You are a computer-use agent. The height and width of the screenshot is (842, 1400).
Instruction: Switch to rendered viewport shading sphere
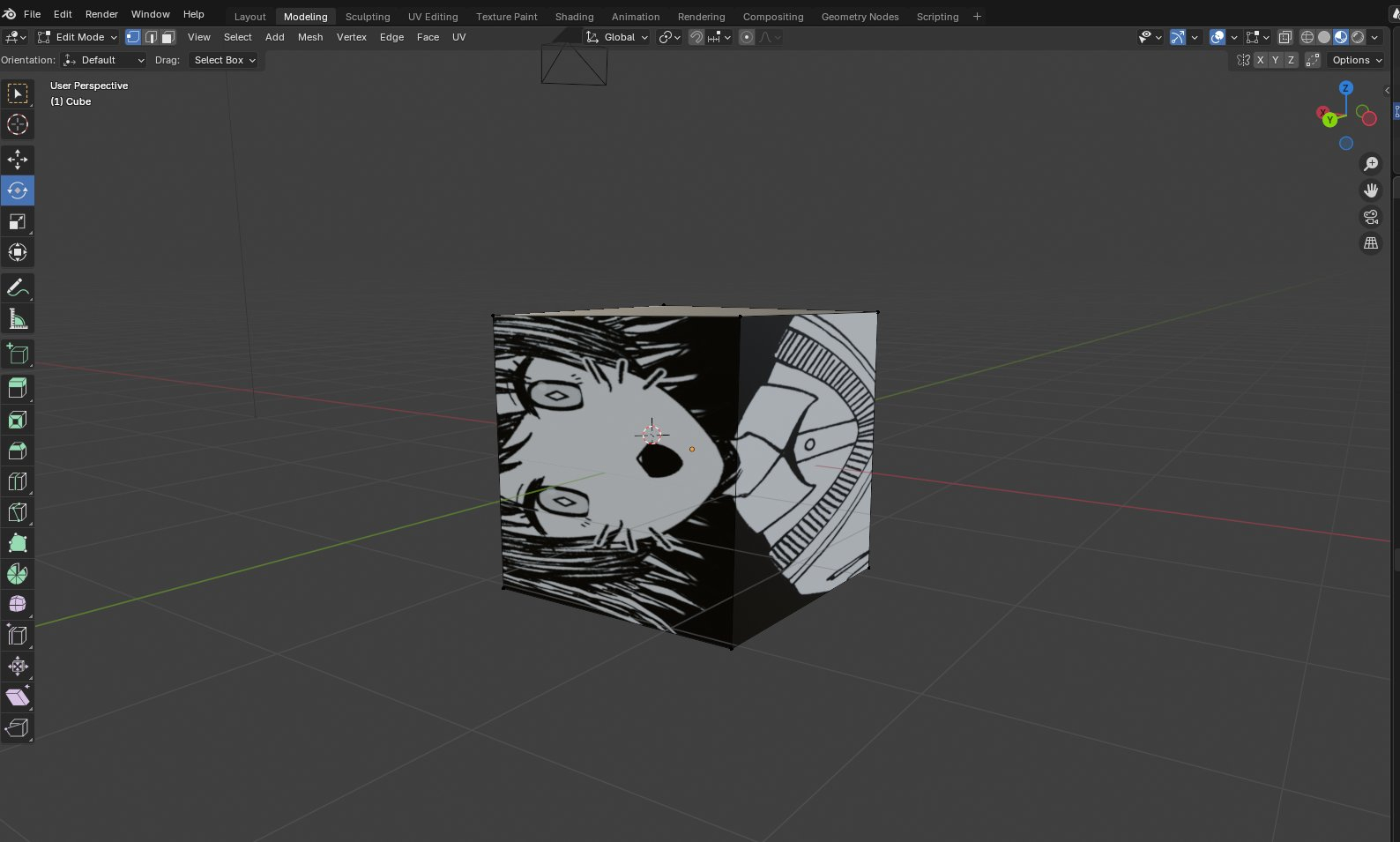1358,37
